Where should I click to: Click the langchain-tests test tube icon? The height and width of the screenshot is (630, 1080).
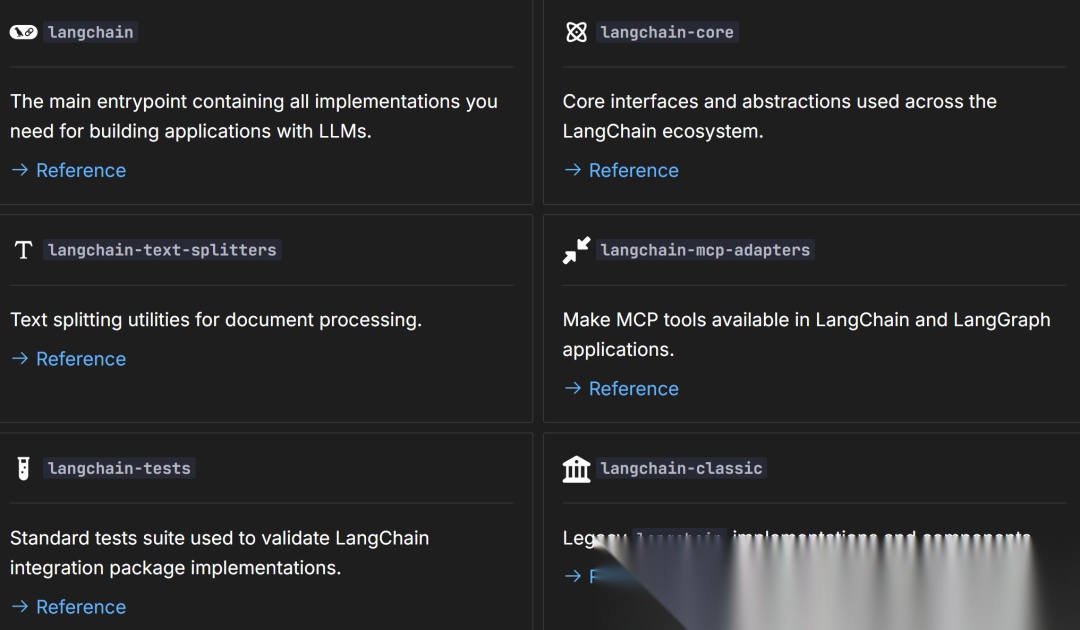pos(23,468)
